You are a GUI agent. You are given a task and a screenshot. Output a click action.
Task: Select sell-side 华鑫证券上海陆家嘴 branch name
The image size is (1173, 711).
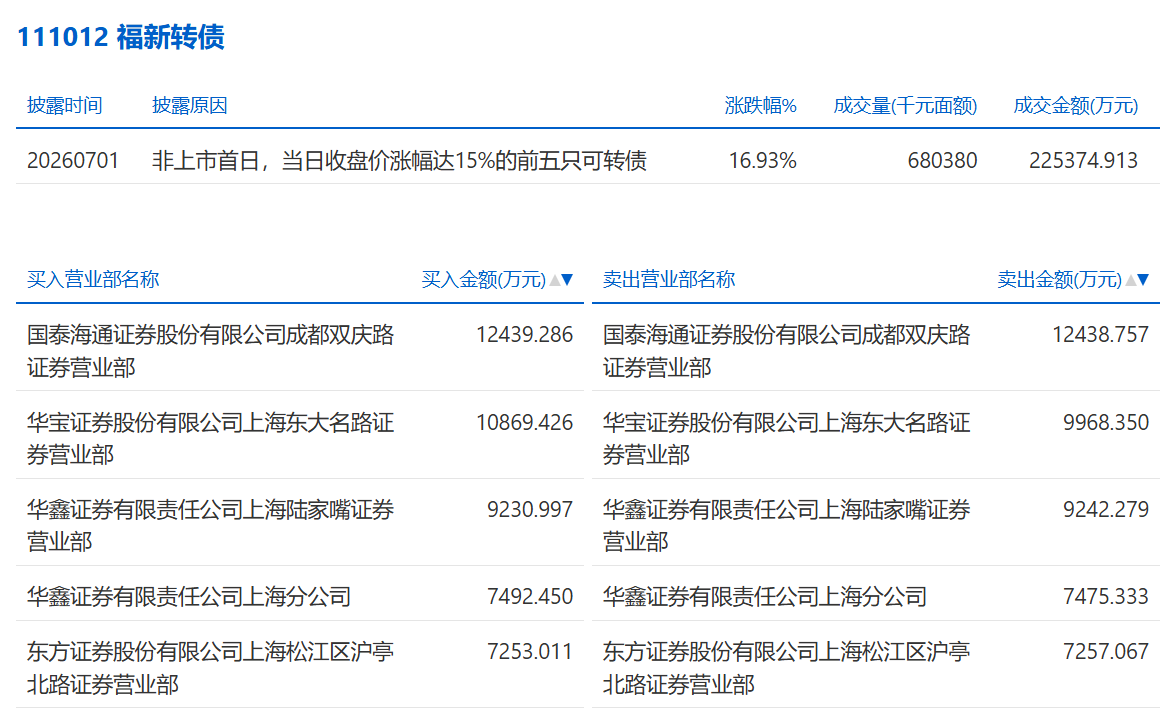(x=786, y=525)
